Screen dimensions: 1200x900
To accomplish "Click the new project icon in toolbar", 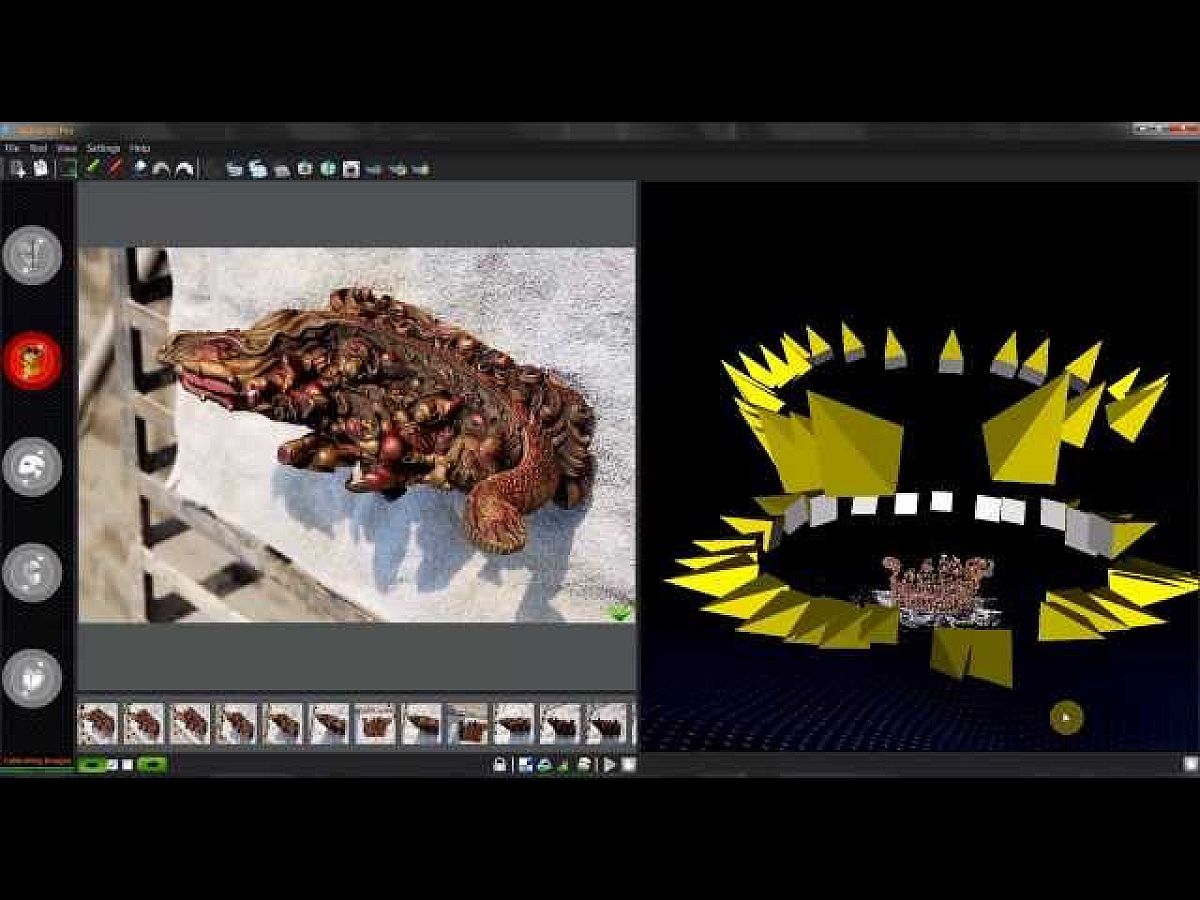I will click(17, 169).
